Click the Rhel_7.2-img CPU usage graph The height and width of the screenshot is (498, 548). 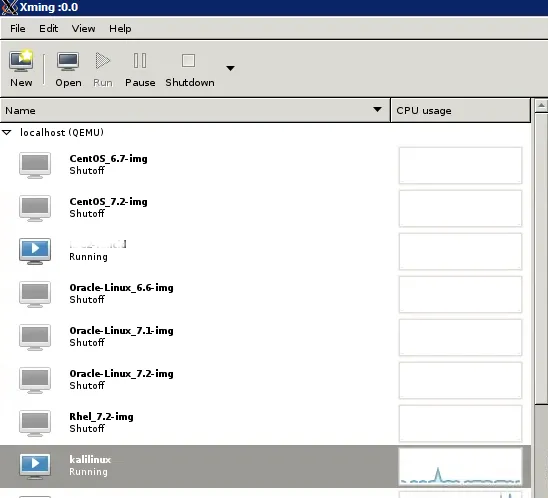[460, 424]
